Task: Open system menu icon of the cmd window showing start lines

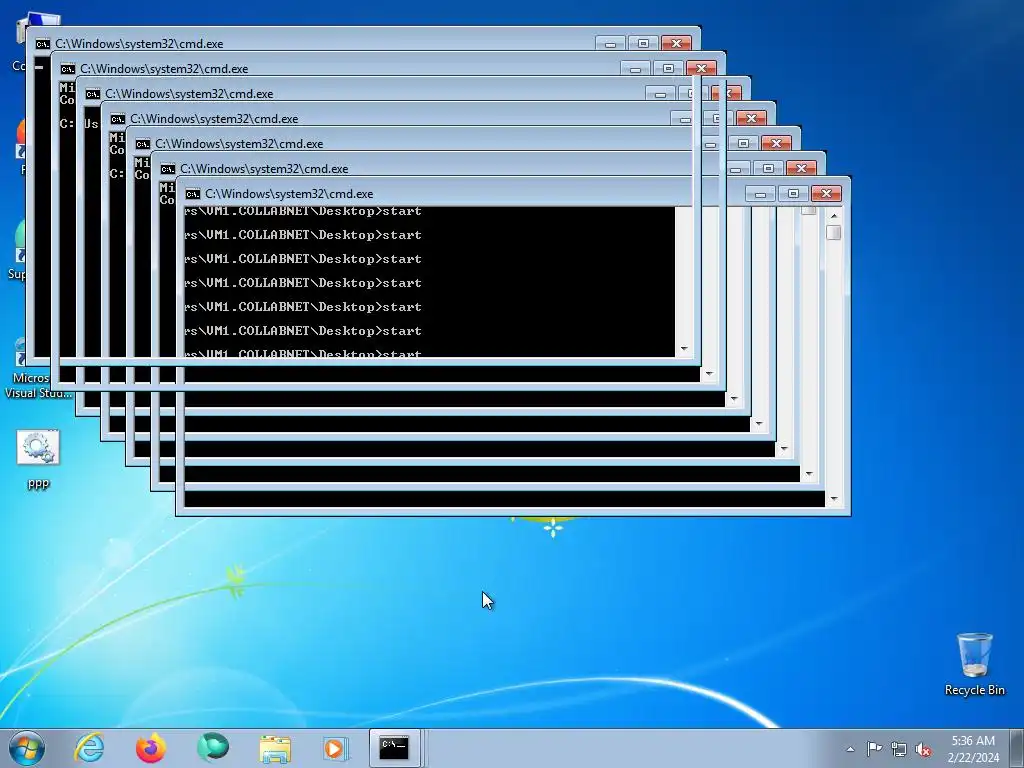Action: (193, 194)
